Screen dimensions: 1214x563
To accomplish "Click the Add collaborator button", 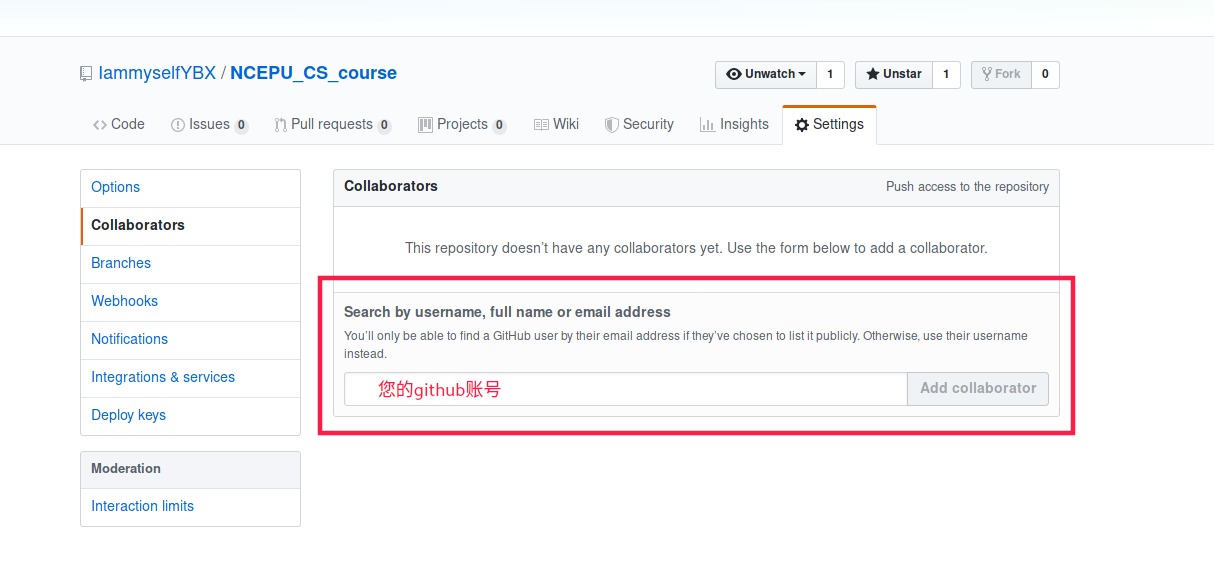I will tap(978, 389).
